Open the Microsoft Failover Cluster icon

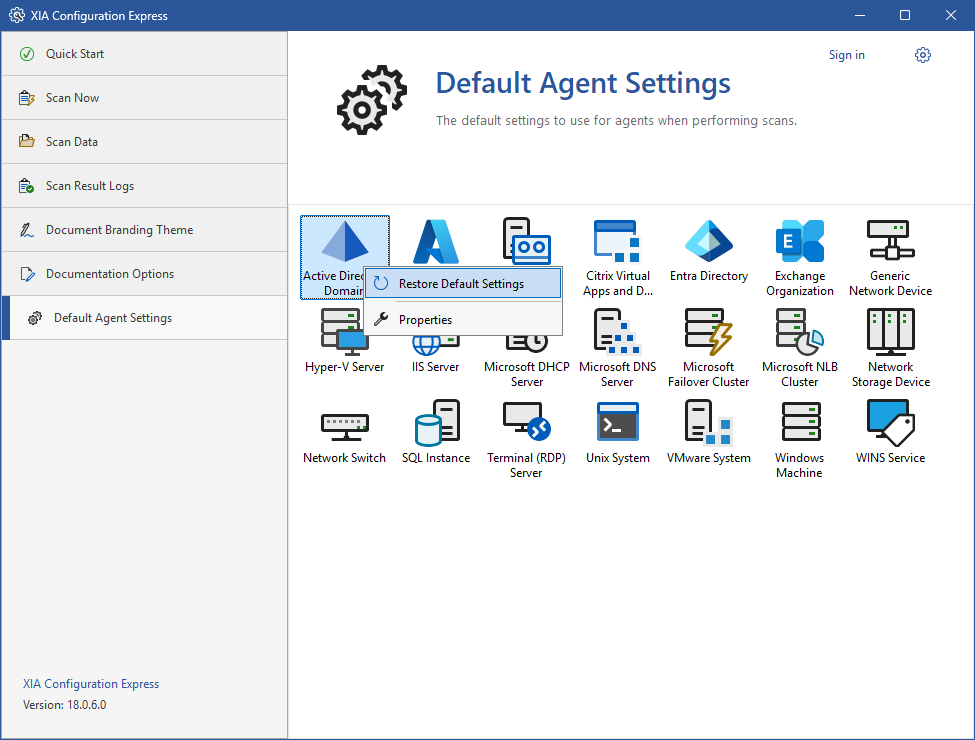(709, 333)
